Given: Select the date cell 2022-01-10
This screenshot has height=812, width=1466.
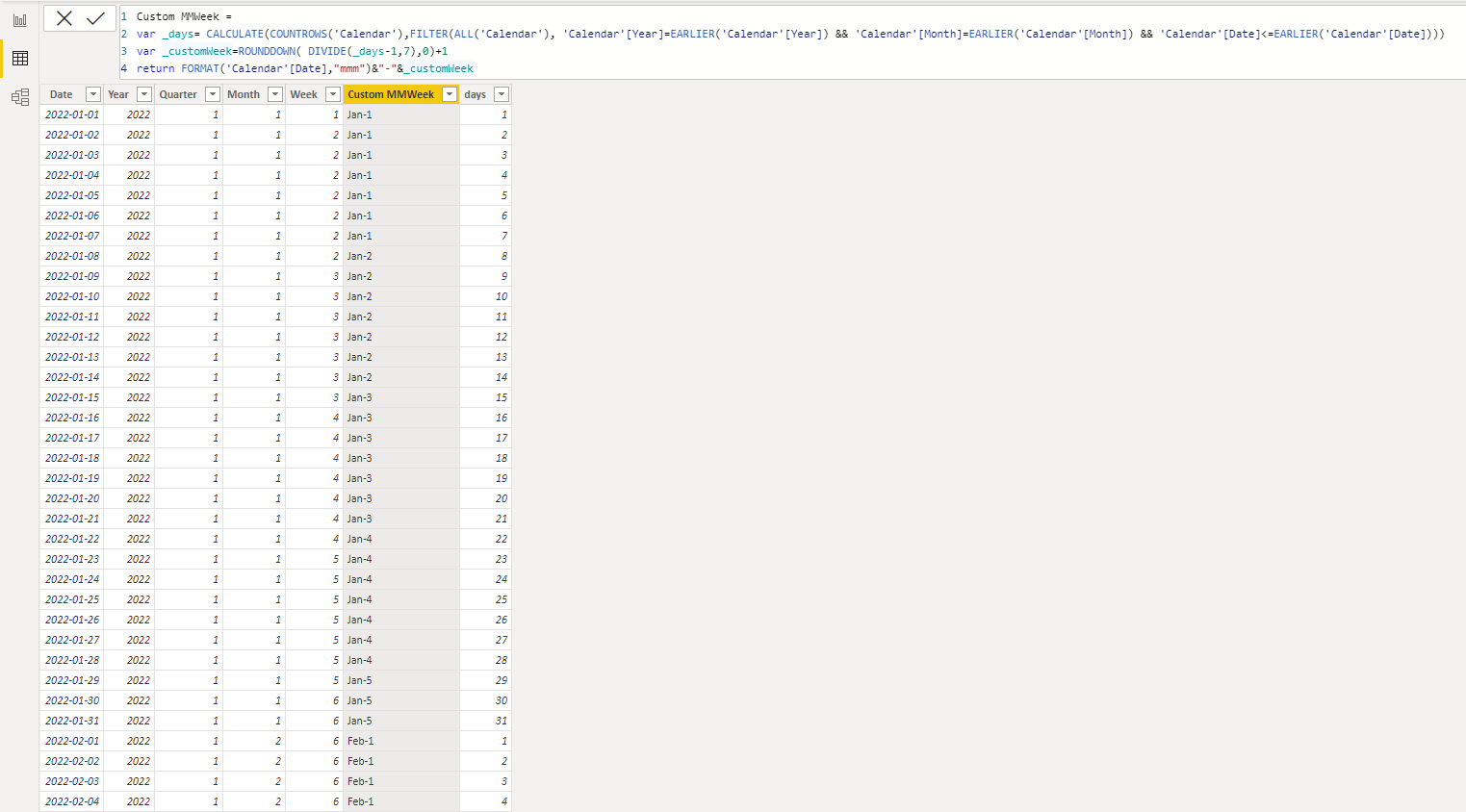Looking at the screenshot, I should [x=72, y=296].
